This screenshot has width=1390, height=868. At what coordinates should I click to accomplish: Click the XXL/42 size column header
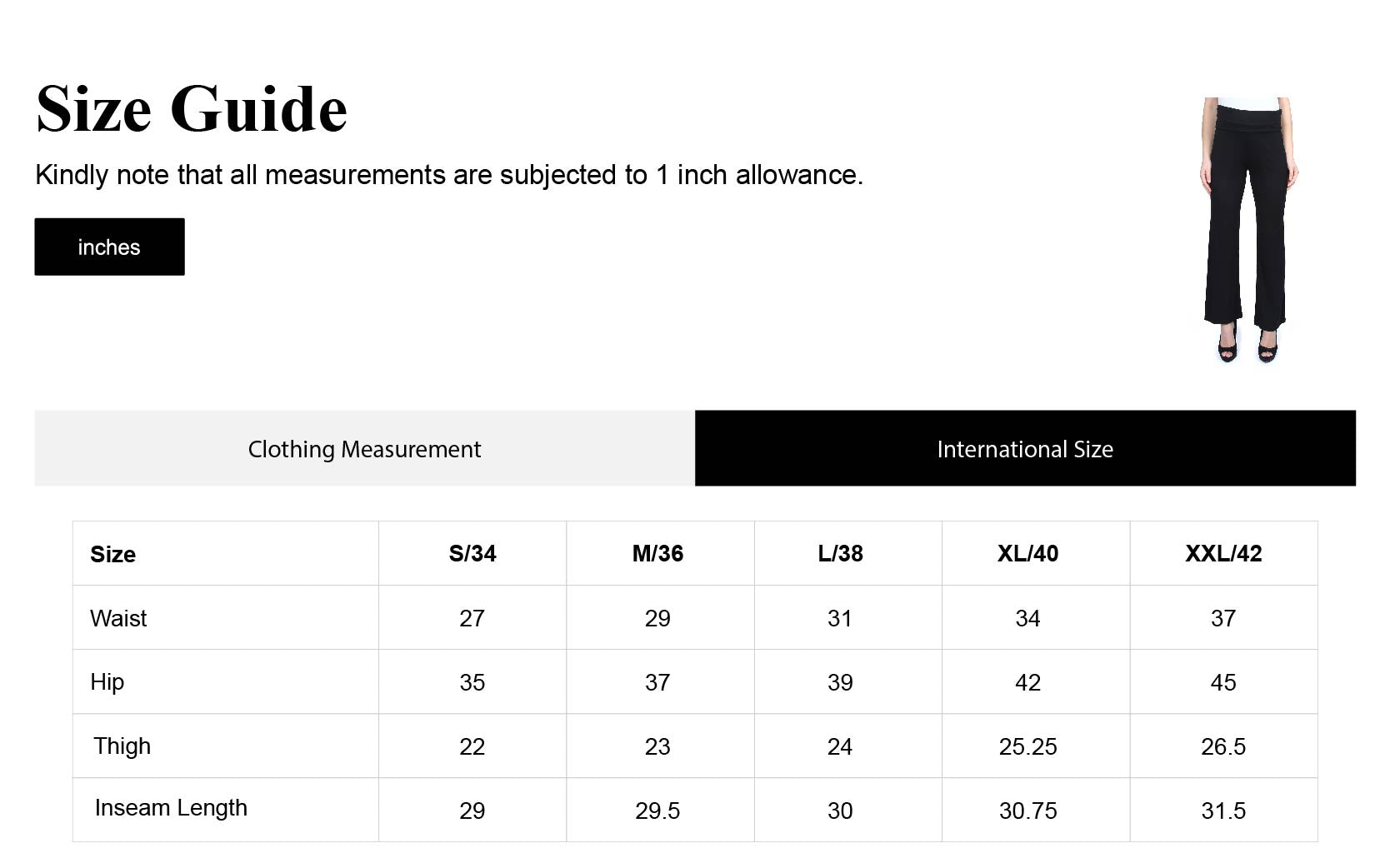pyautogui.click(x=1222, y=553)
